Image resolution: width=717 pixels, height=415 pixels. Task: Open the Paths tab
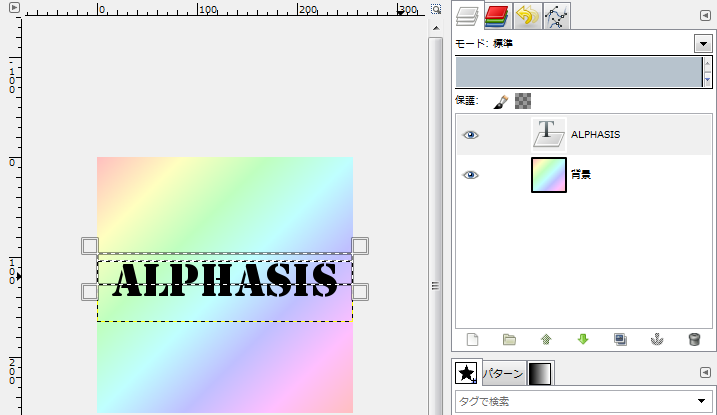click(556, 16)
